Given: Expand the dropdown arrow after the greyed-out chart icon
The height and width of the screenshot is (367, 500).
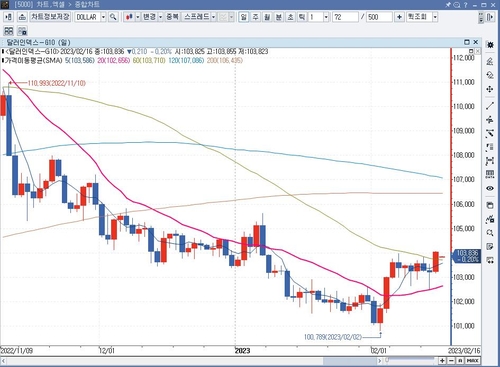Looking at the screenshot, I should (x=231, y=17).
